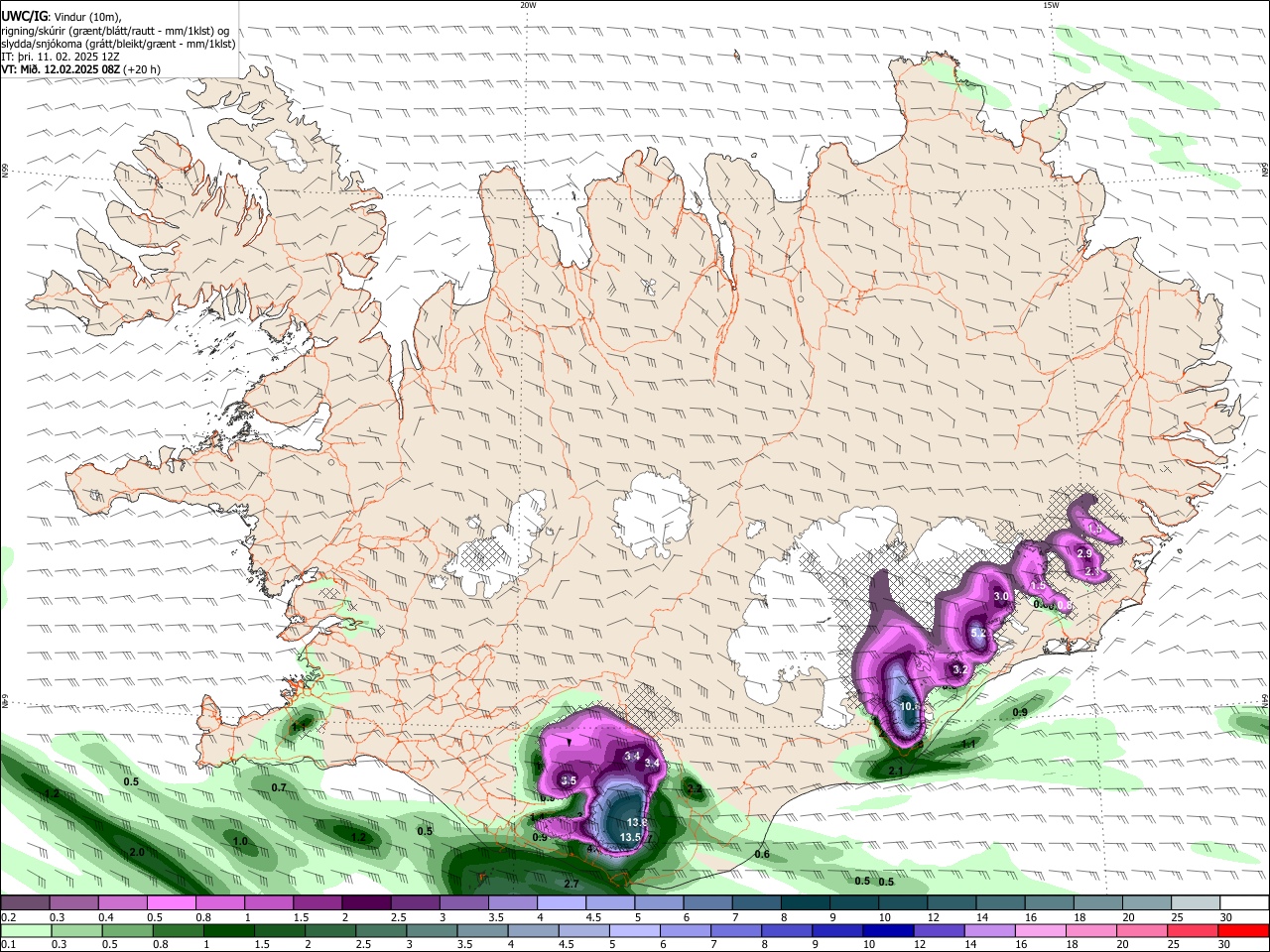Pick the darkest purple 2 snow swatch

[366, 902]
